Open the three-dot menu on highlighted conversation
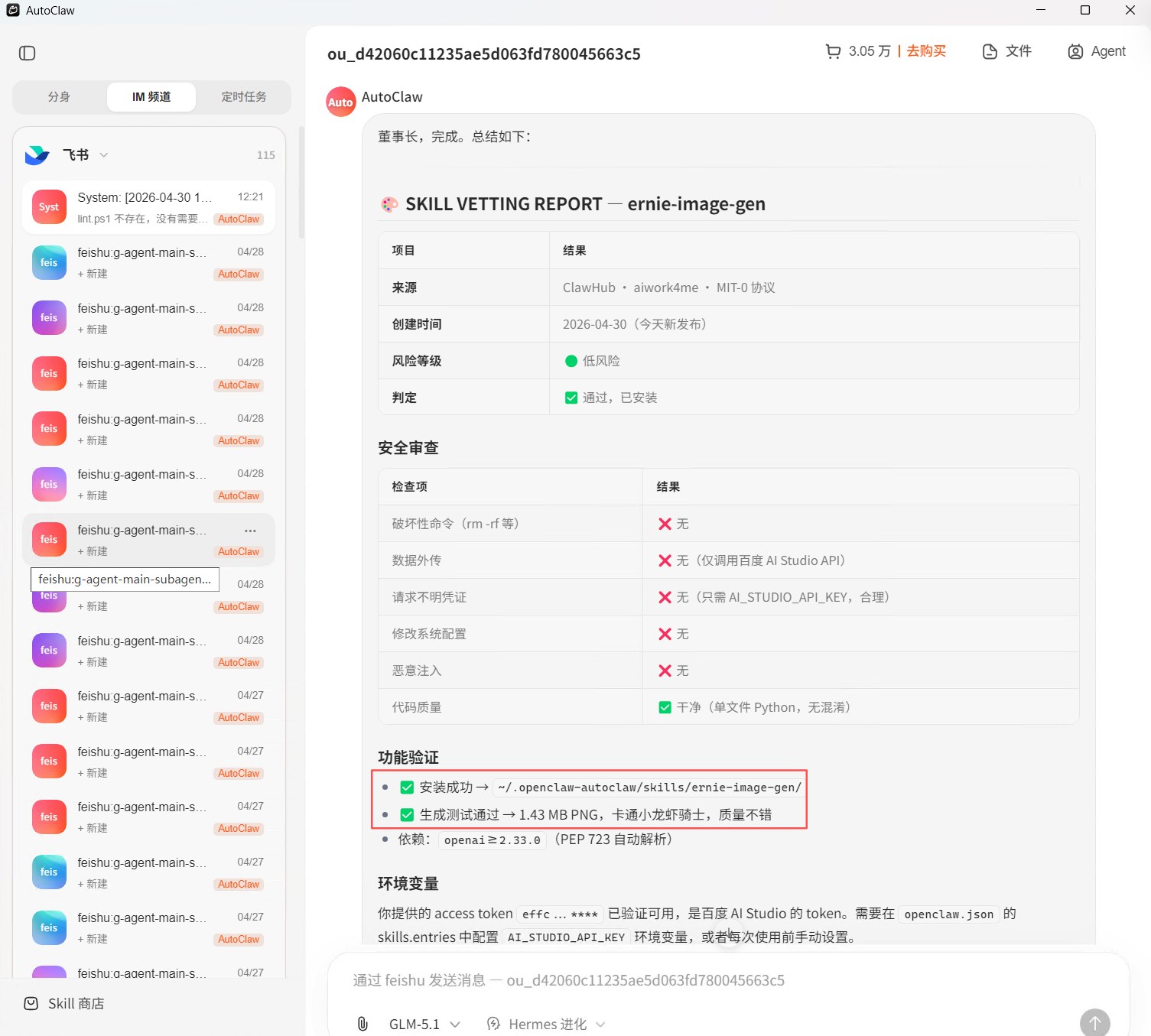Viewport: 1151px width, 1036px height. coord(250,531)
